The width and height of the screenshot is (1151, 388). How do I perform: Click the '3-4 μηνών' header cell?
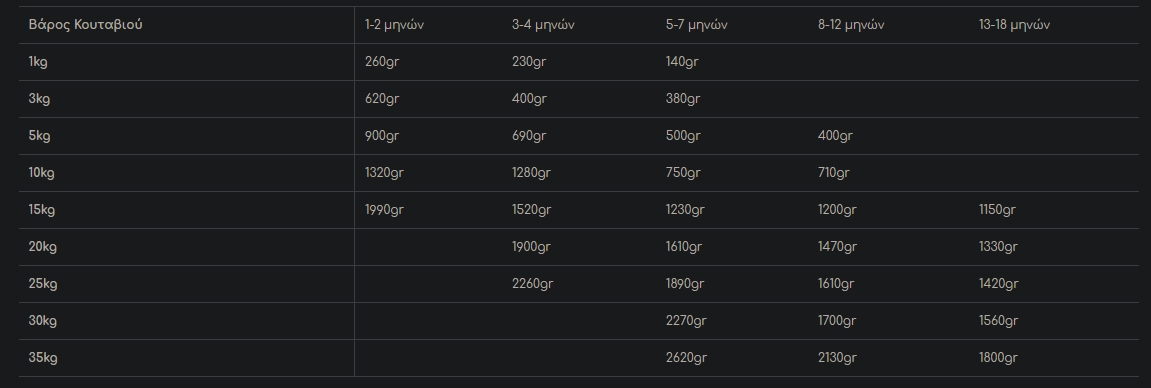click(x=543, y=25)
